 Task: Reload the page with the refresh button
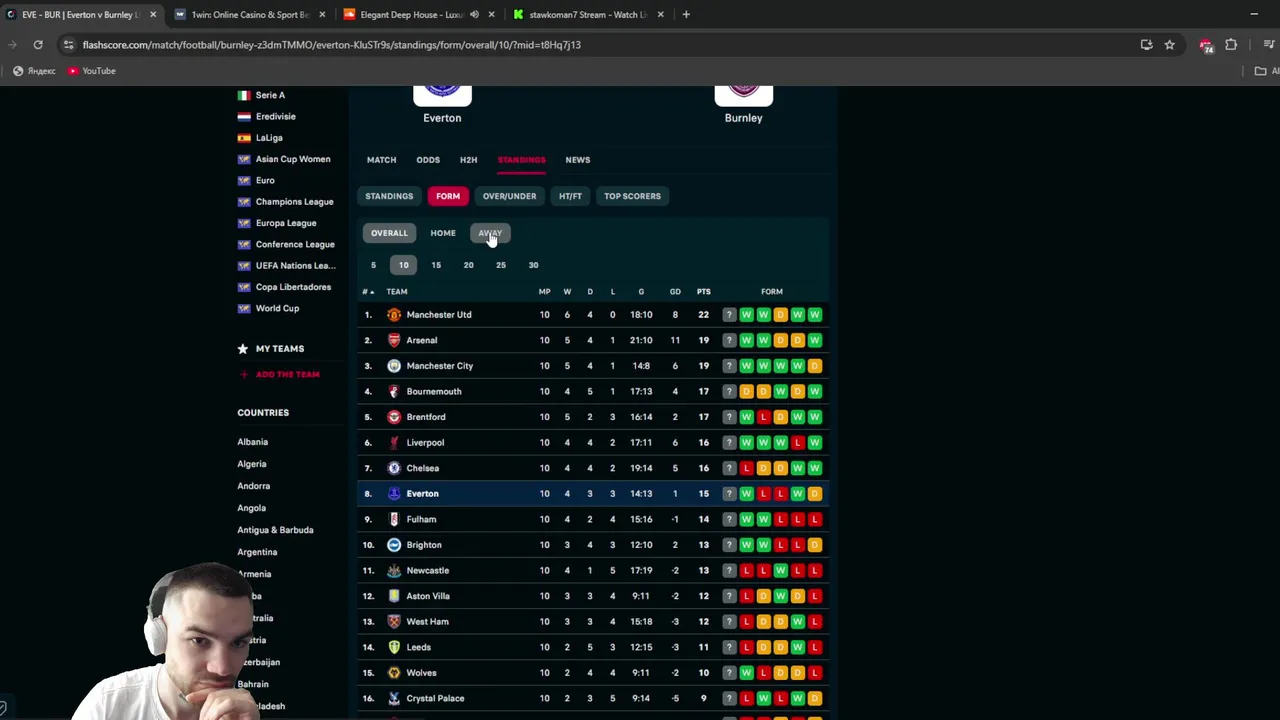click(38, 45)
